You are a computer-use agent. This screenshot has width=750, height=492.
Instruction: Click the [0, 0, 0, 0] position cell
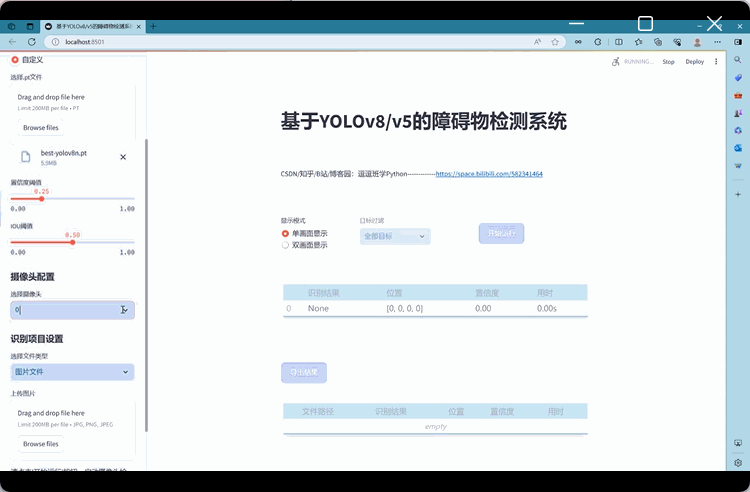click(x=405, y=308)
